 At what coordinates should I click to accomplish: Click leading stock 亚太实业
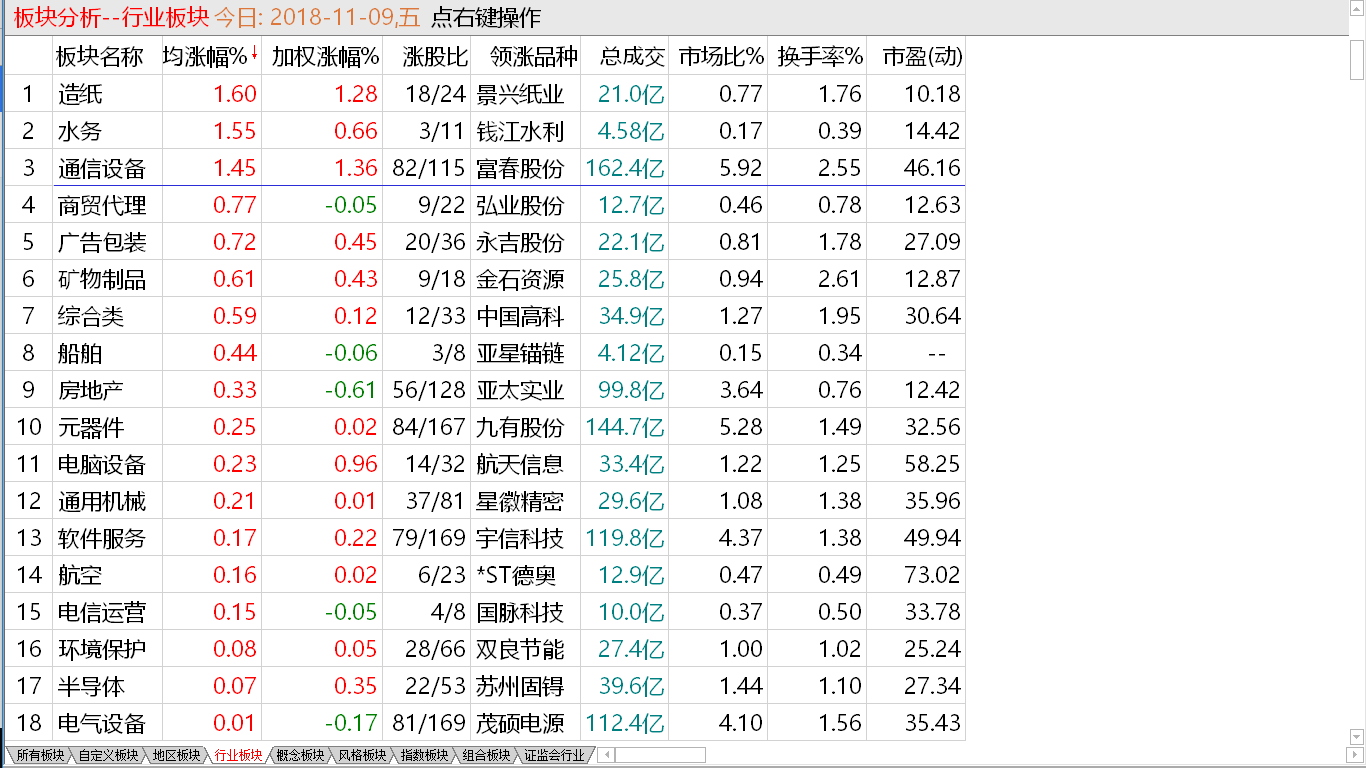pos(520,391)
